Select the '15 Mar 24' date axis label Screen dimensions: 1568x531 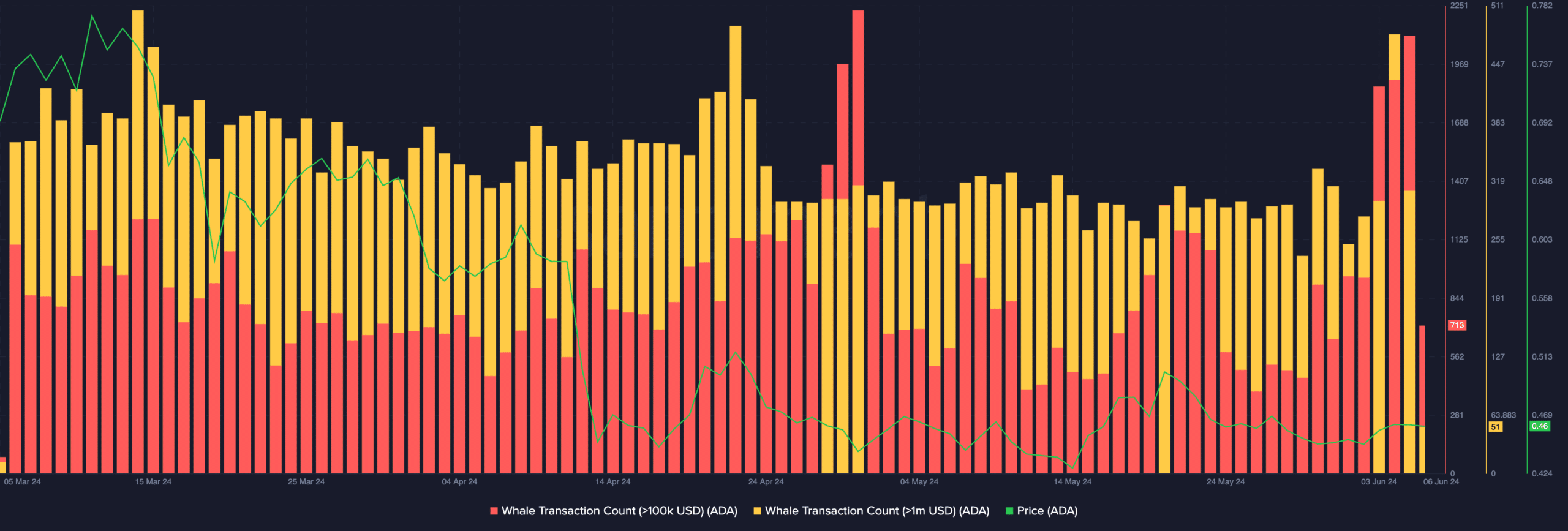click(153, 482)
